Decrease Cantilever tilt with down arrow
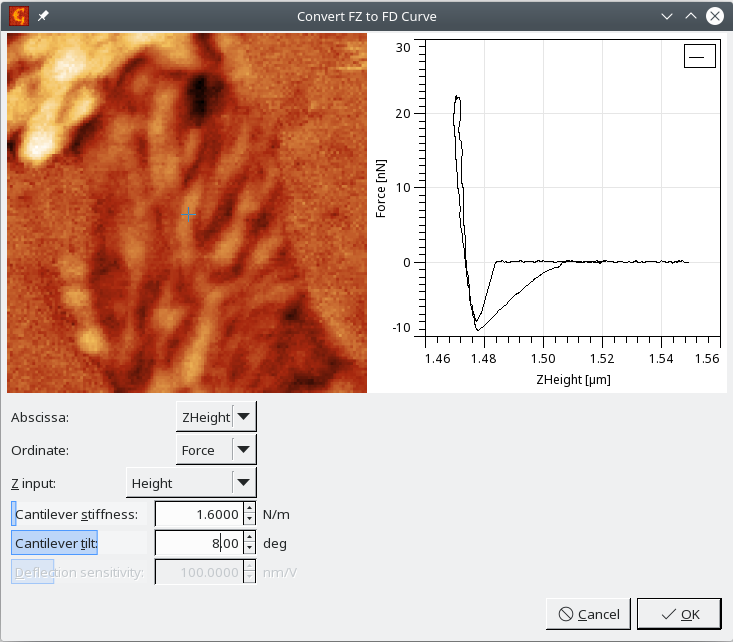The image size is (733, 642). (250, 549)
